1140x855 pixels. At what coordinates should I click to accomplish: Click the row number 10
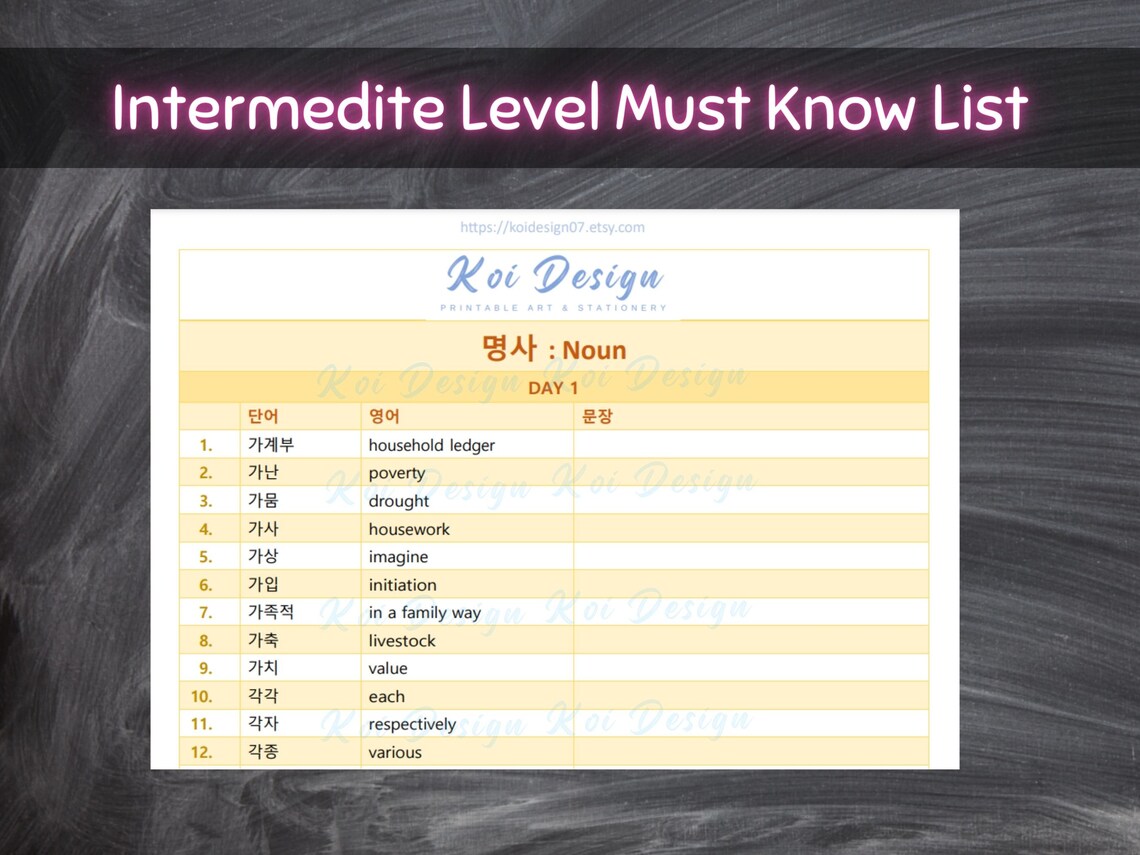[x=204, y=696]
